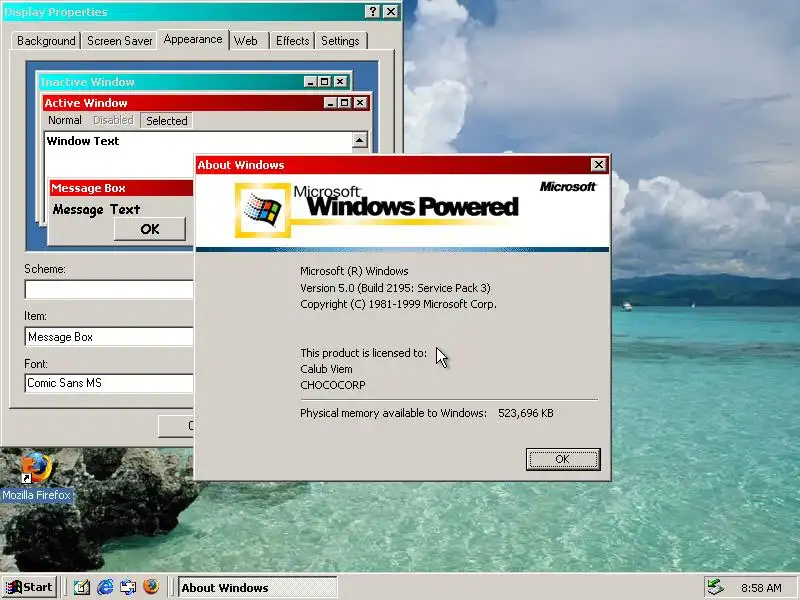Click the physical memory value 523,696 KB
Screen dimensions: 800x600
tap(526, 413)
